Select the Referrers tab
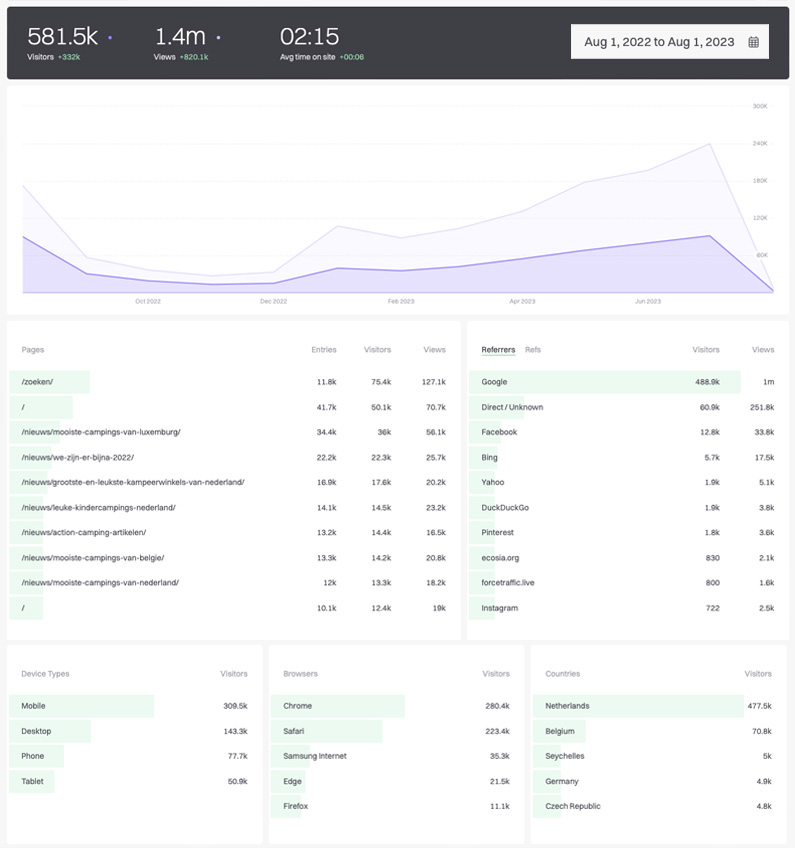 tap(498, 350)
